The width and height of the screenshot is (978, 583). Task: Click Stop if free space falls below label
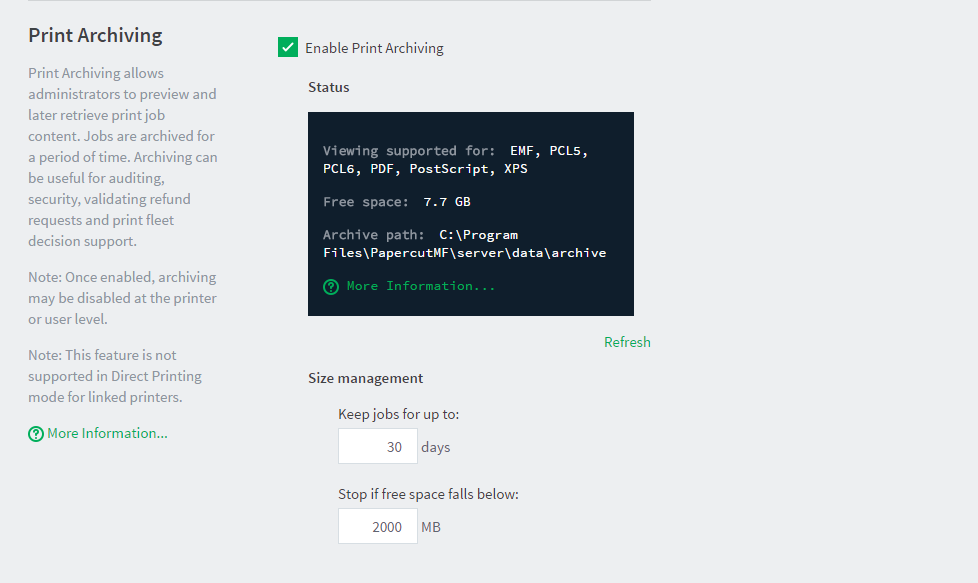(x=428, y=494)
